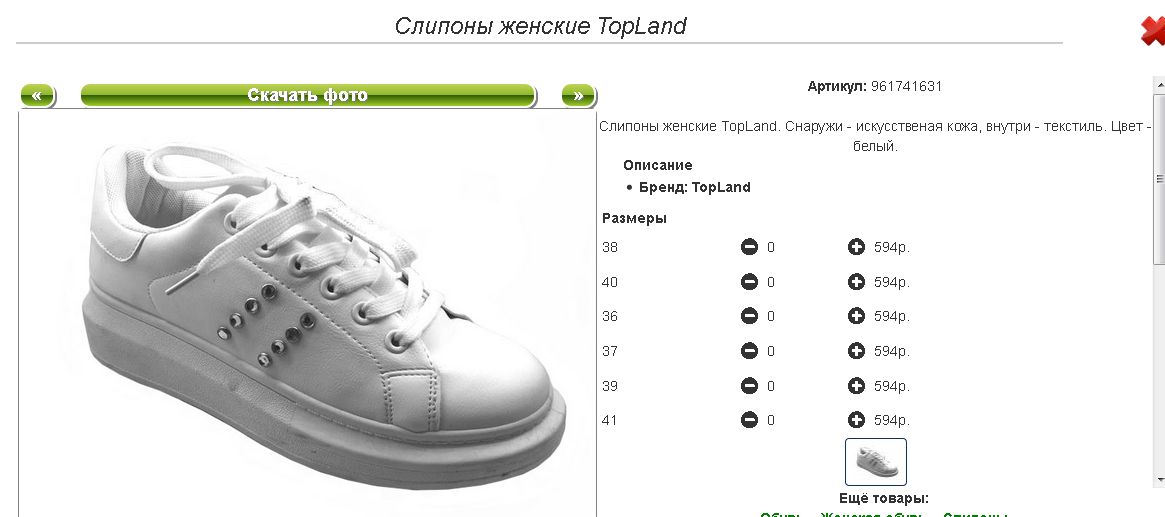Viewport: 1165px width, 517px height.
Task: Go to previous photo with « button
Action: coord(37,96)
